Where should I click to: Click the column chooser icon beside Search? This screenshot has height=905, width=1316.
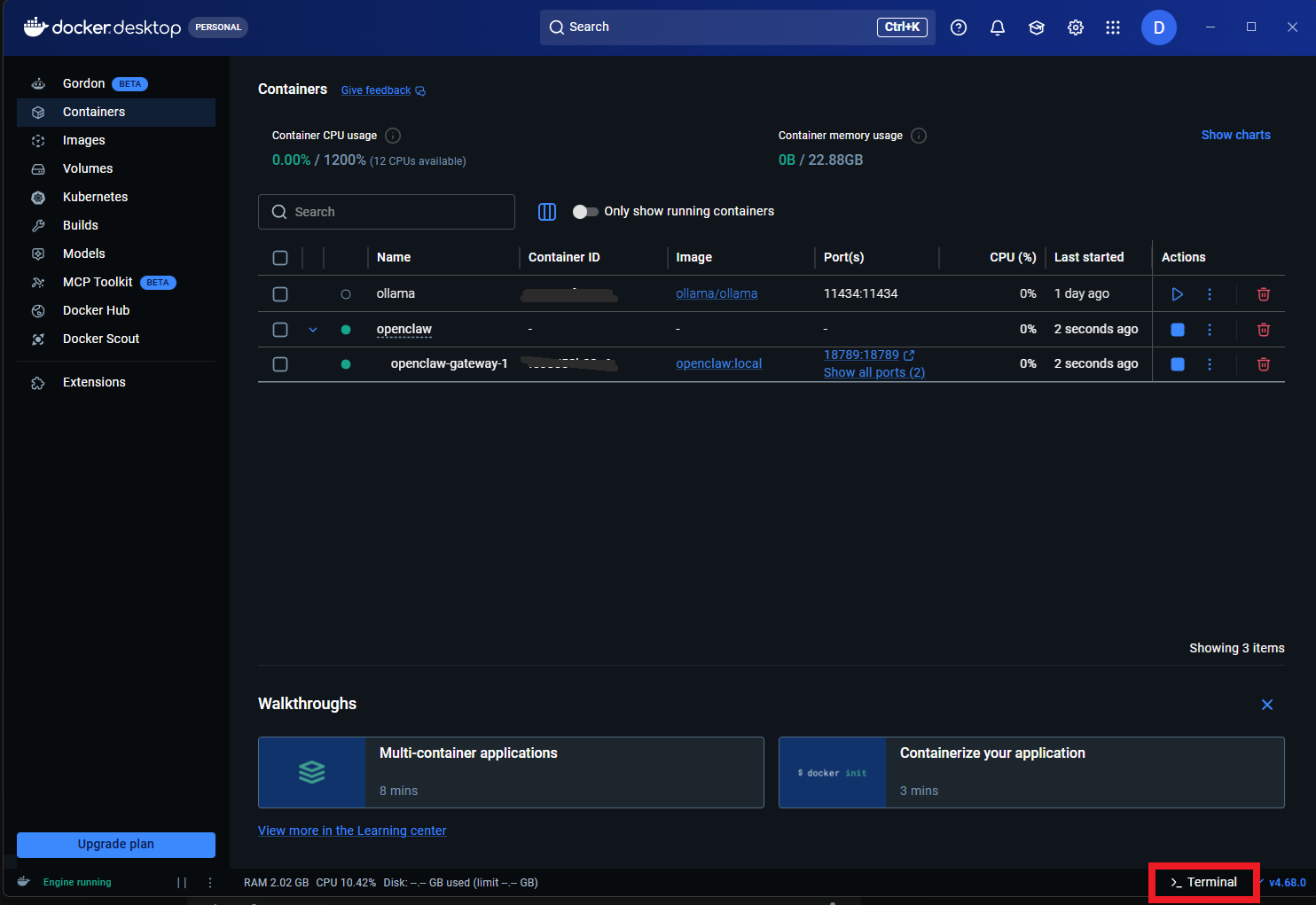[547, 212]
